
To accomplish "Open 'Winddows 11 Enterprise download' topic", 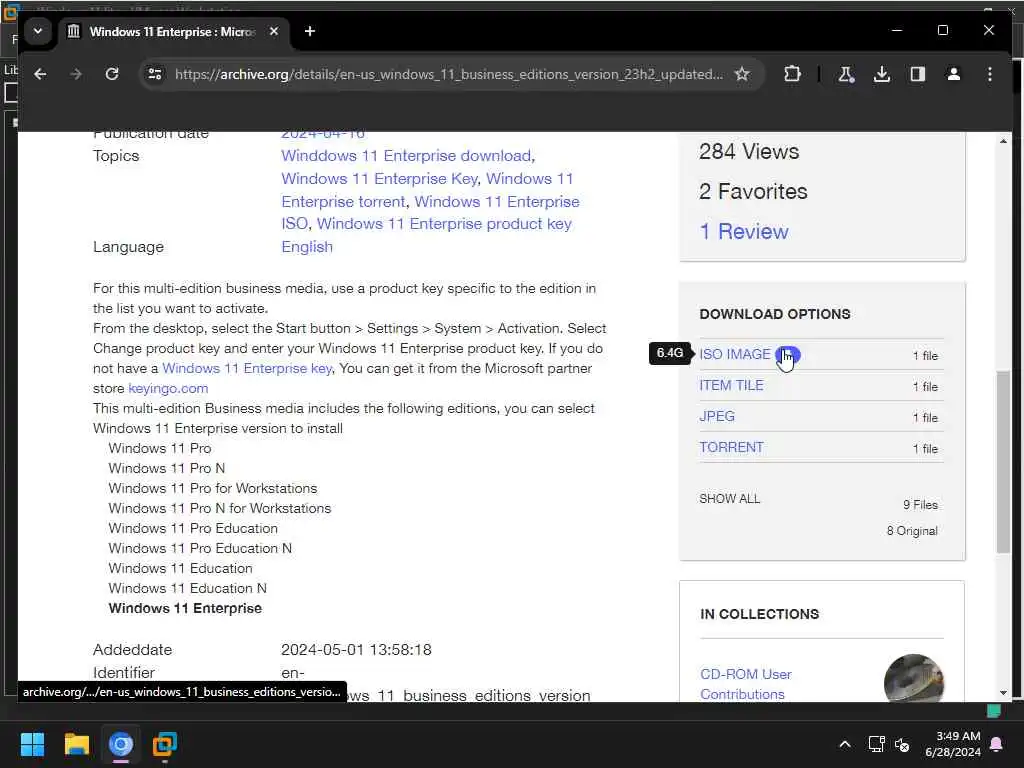I will pyautogui.click(x=406, y=156).
